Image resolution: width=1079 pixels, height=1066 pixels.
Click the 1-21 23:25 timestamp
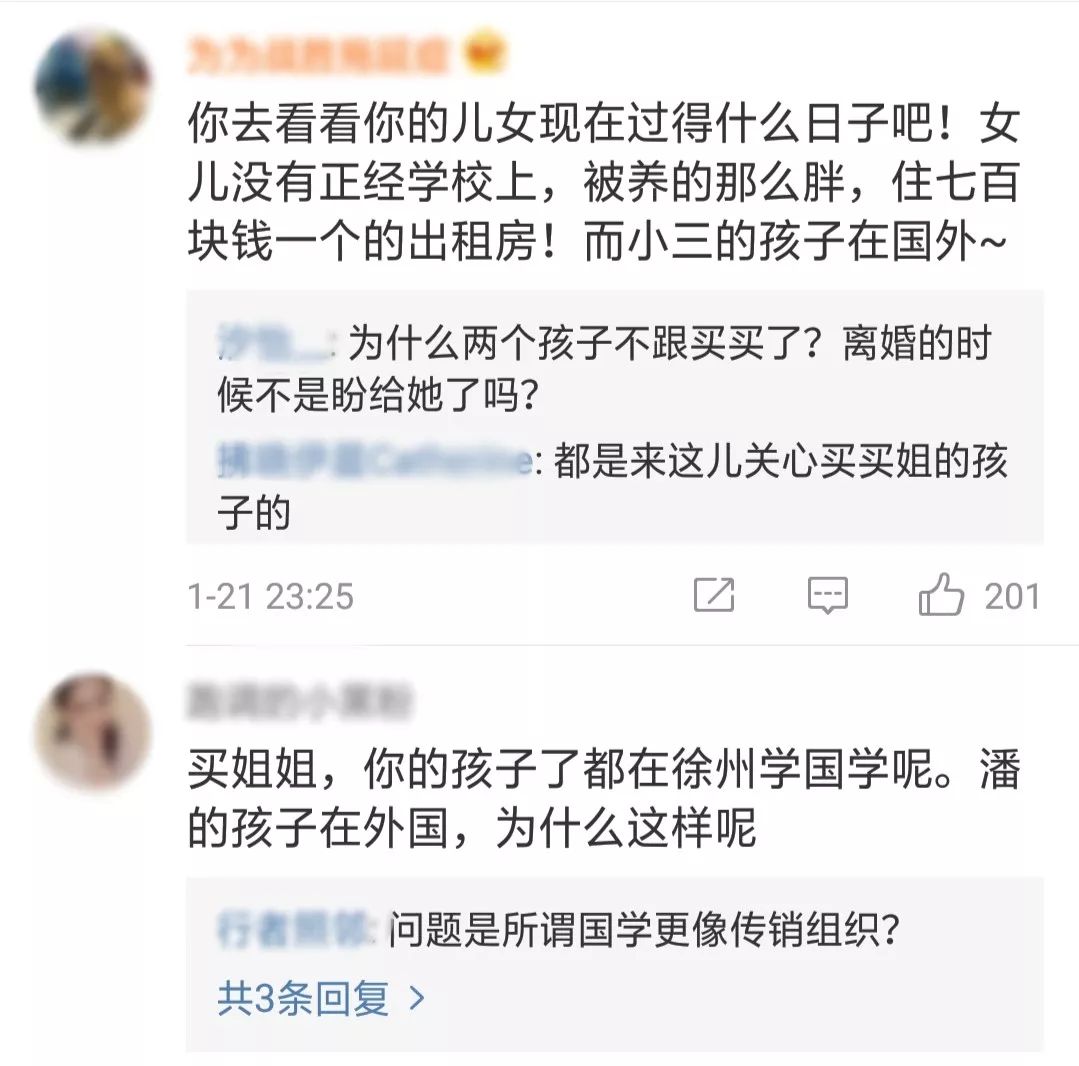coord(270,596)
